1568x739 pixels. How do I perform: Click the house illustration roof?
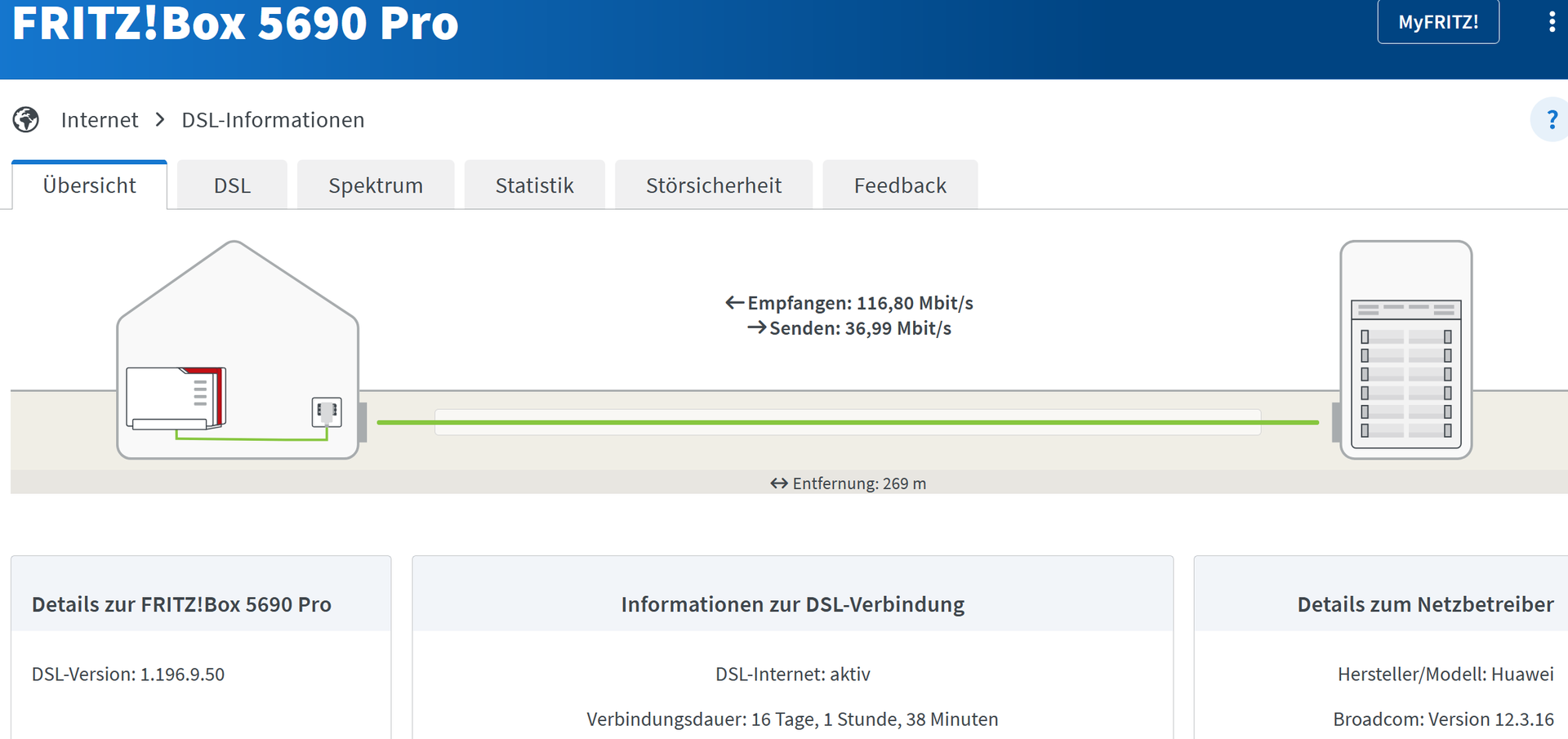coord(235,278)
